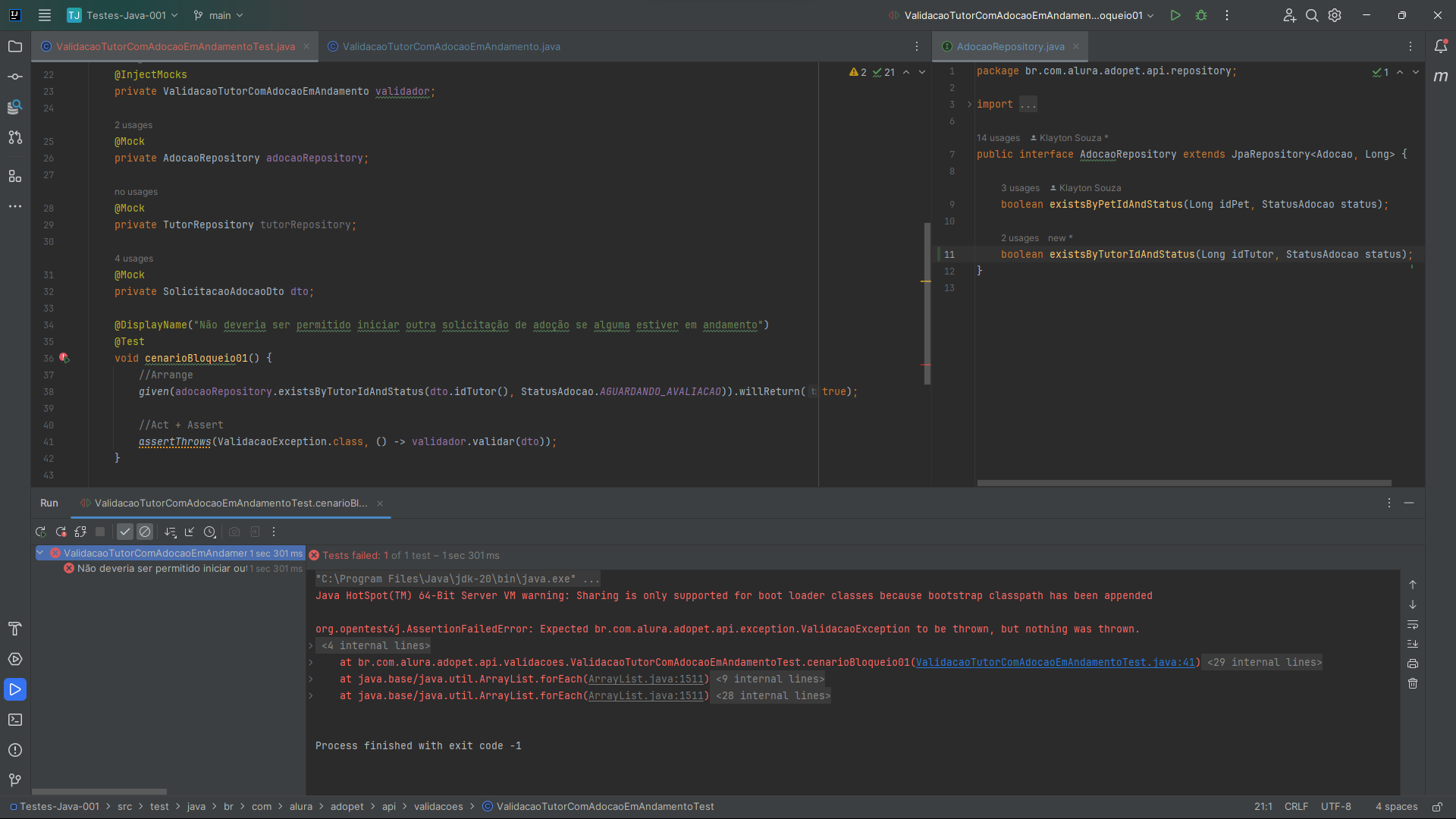Viewport: 1456px width, 819px height.
Task: Open test history clock icon
Action: point(210,532)
